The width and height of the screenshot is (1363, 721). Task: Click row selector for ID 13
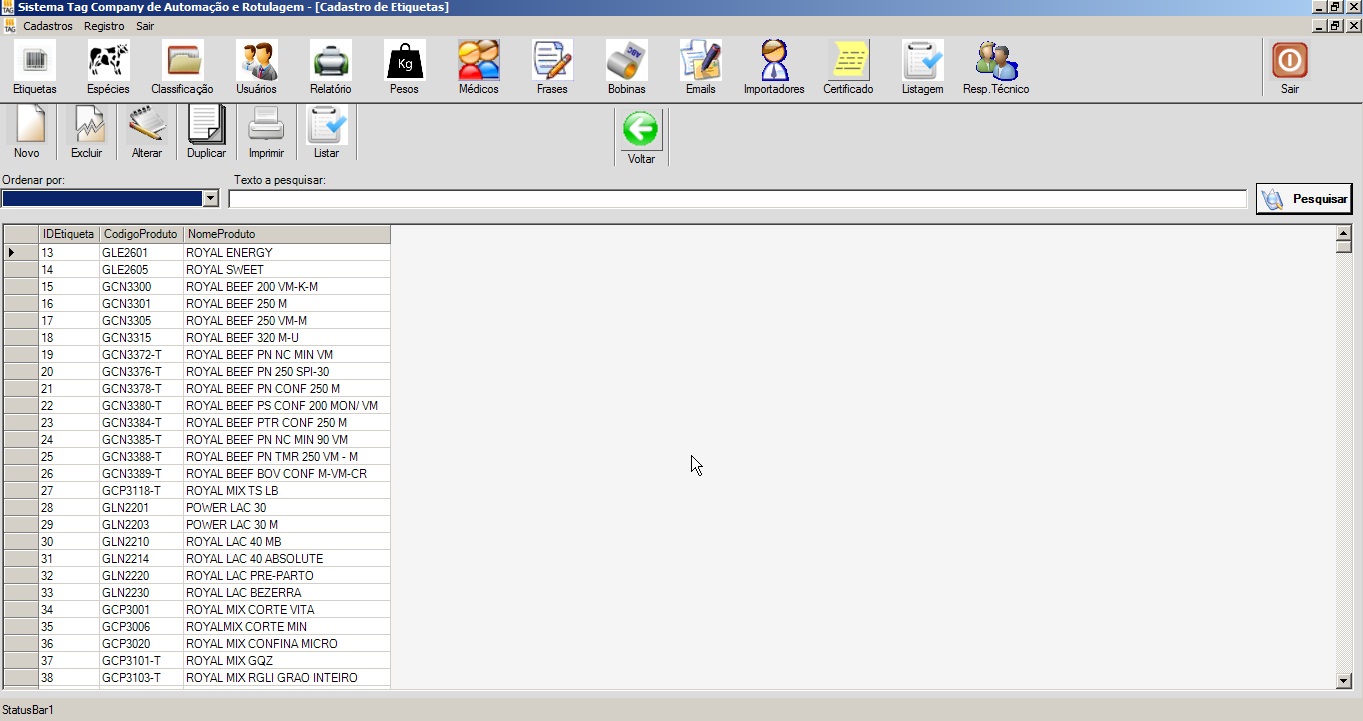tap(21, 253)
